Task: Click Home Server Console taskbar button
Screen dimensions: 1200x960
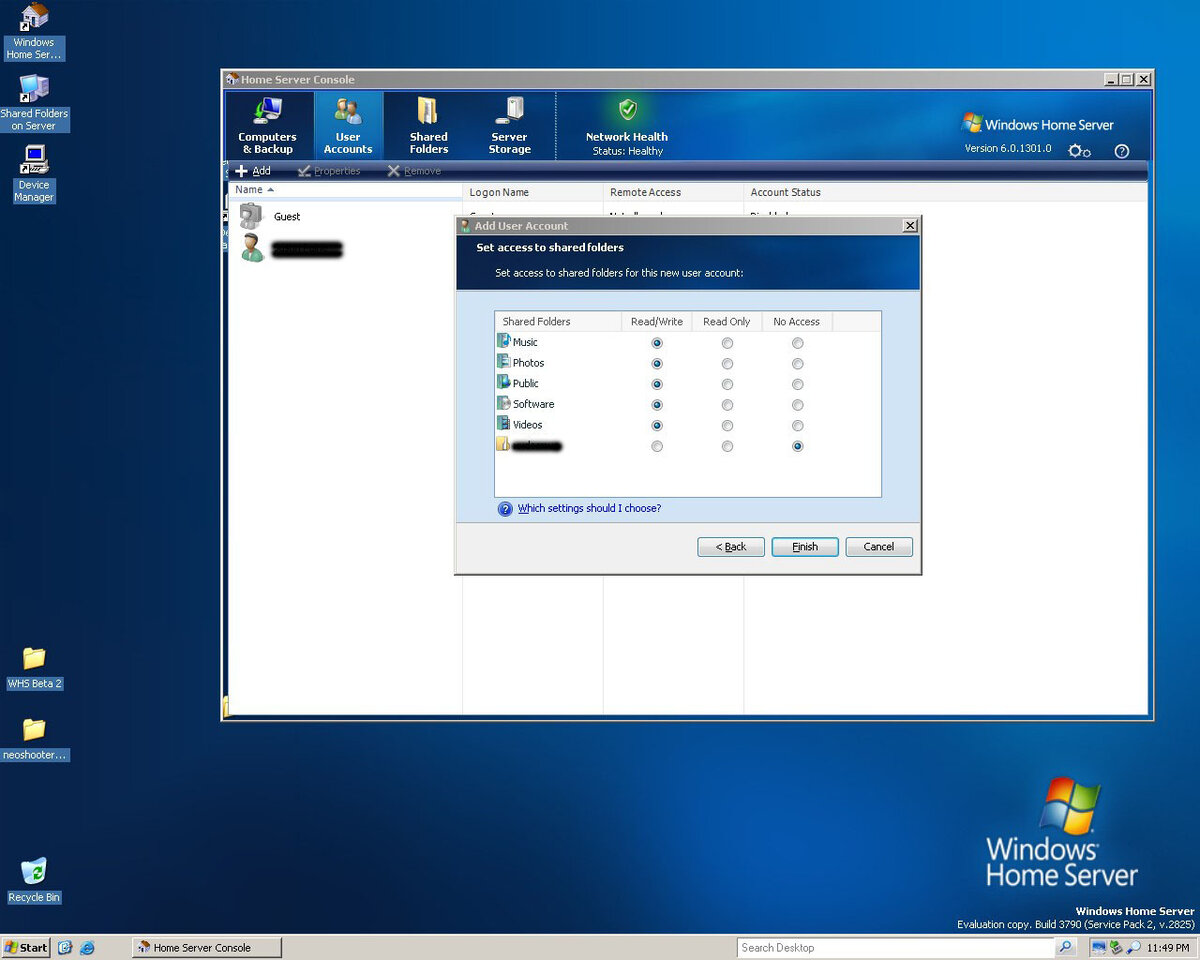Action: point(207,947)
